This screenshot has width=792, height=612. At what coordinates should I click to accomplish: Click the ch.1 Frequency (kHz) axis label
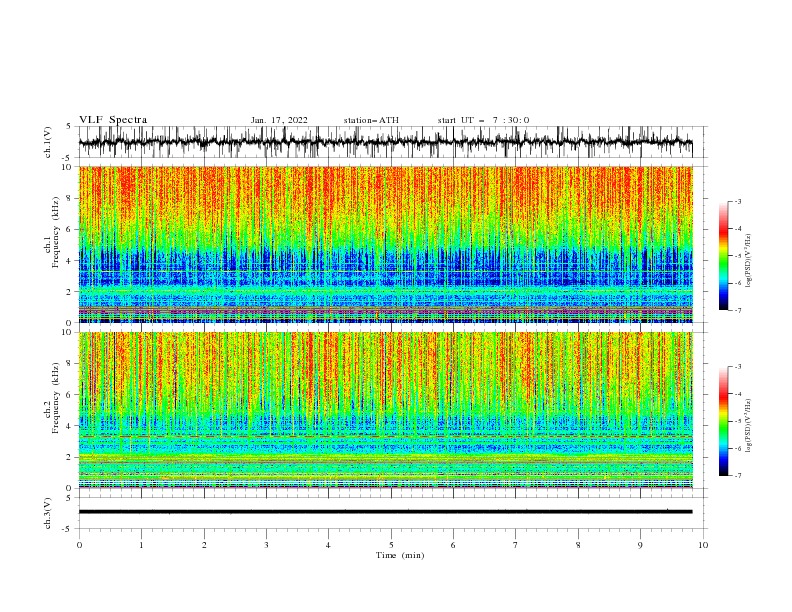point(52,232)
